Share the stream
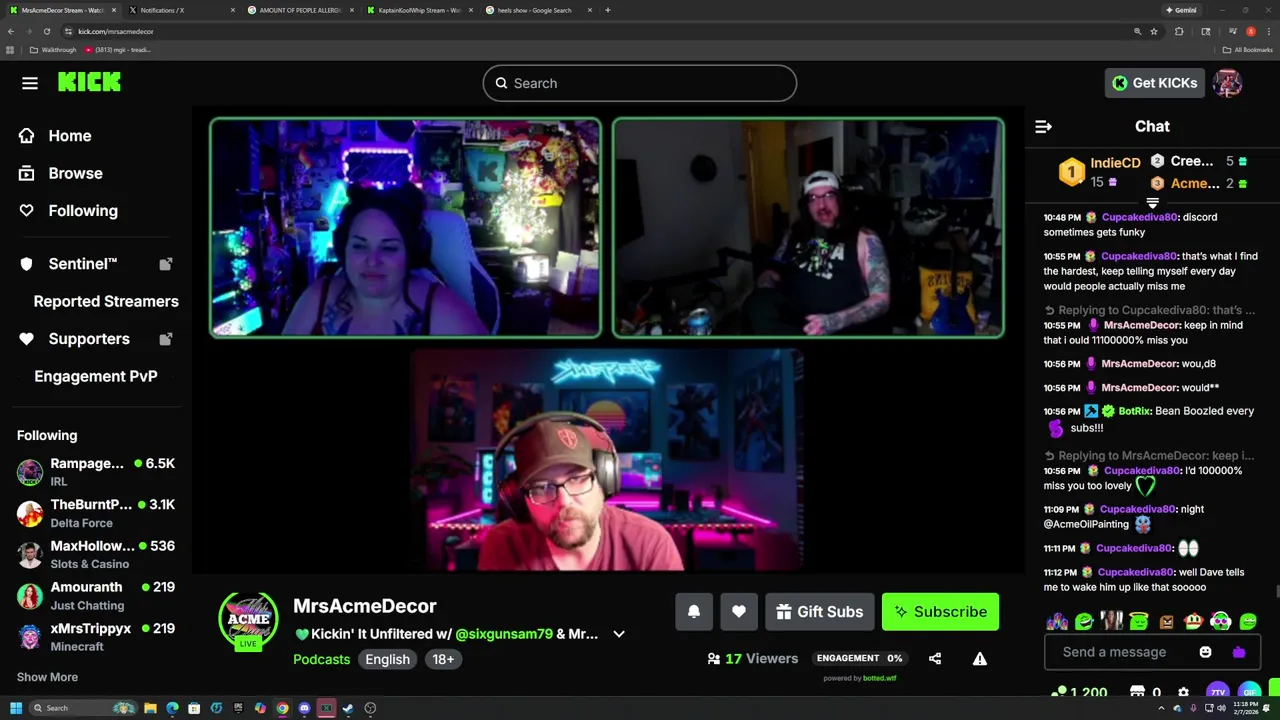 coord(935,659)
